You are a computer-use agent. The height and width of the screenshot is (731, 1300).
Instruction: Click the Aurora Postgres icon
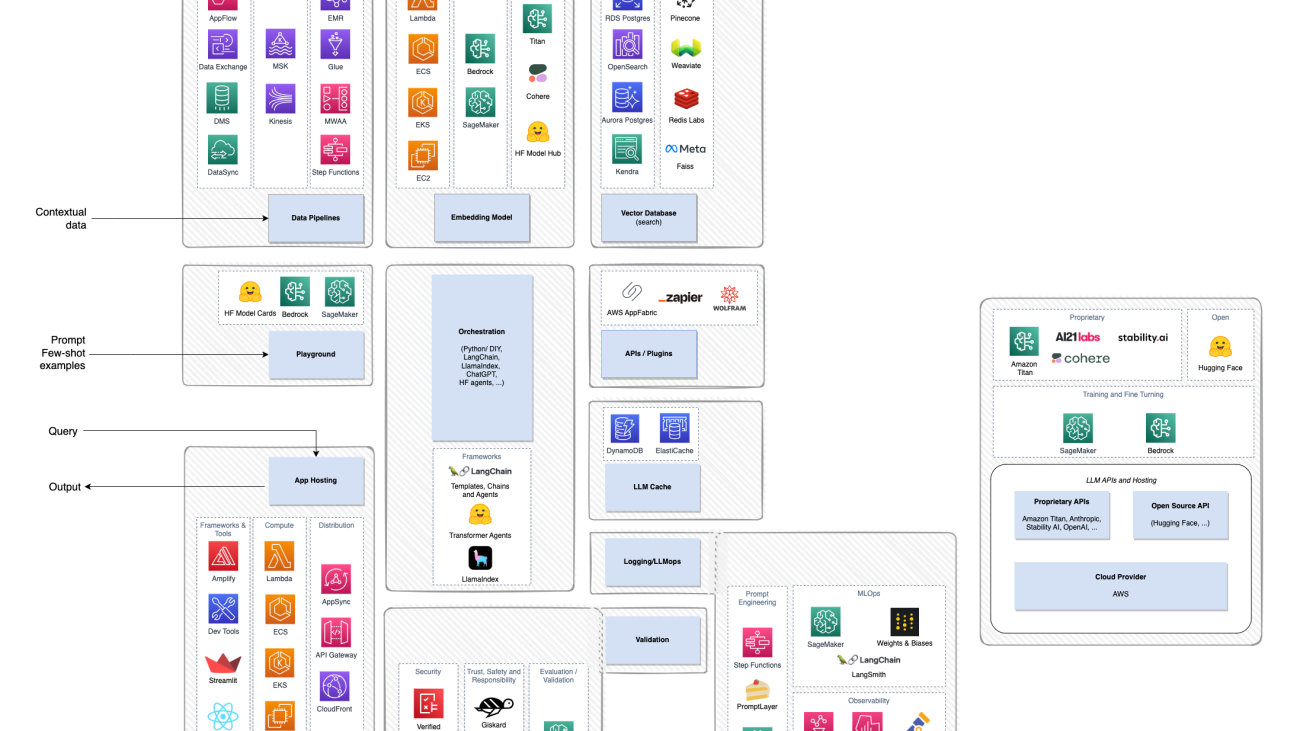click(x=628, y=97)
